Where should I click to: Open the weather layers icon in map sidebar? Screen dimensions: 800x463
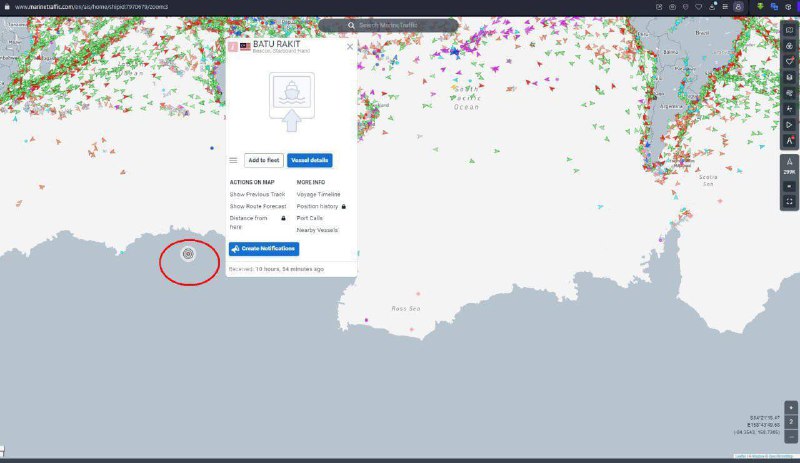[789, 93]
